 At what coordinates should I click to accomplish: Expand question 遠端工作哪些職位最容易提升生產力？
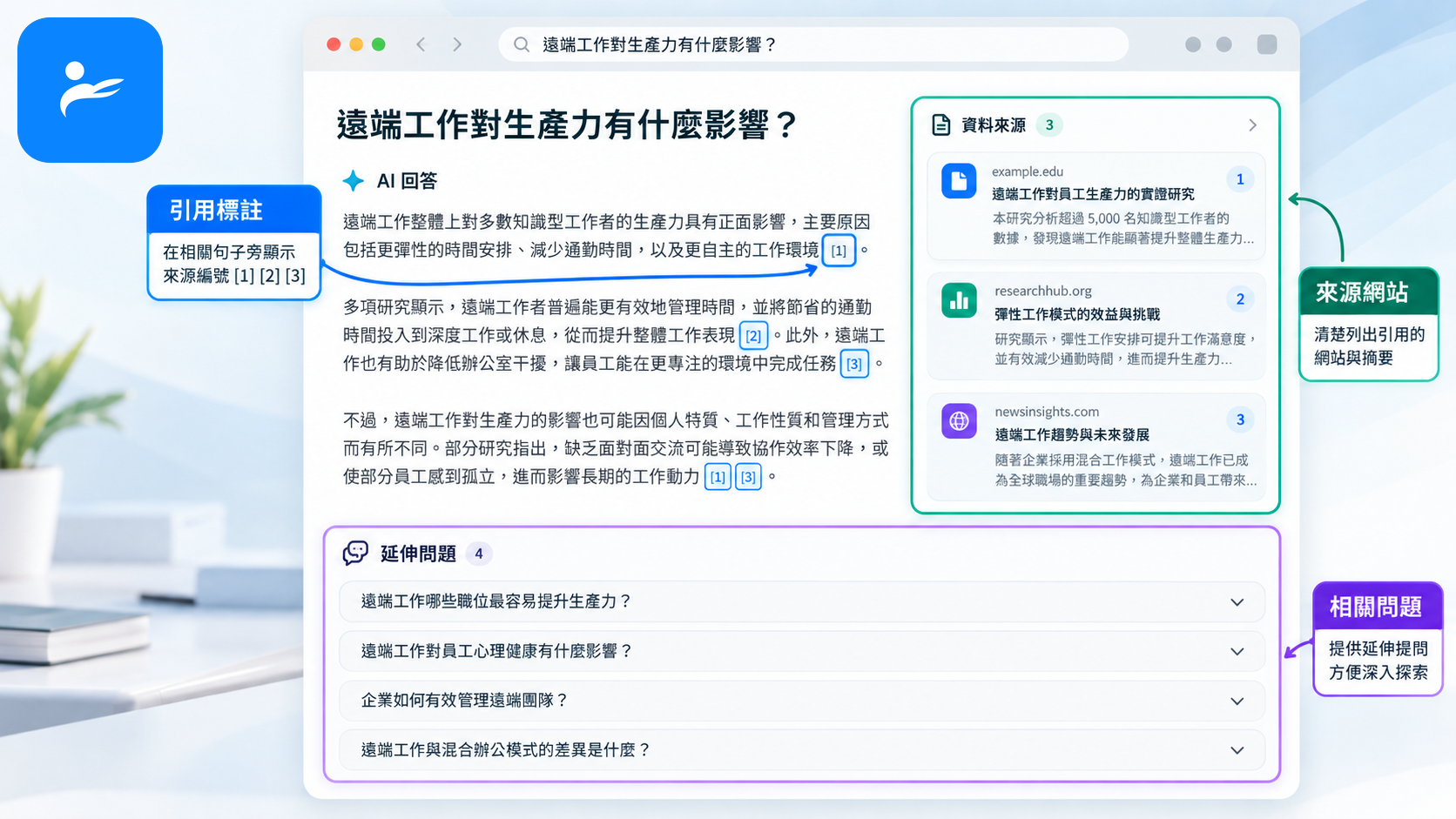801,601
